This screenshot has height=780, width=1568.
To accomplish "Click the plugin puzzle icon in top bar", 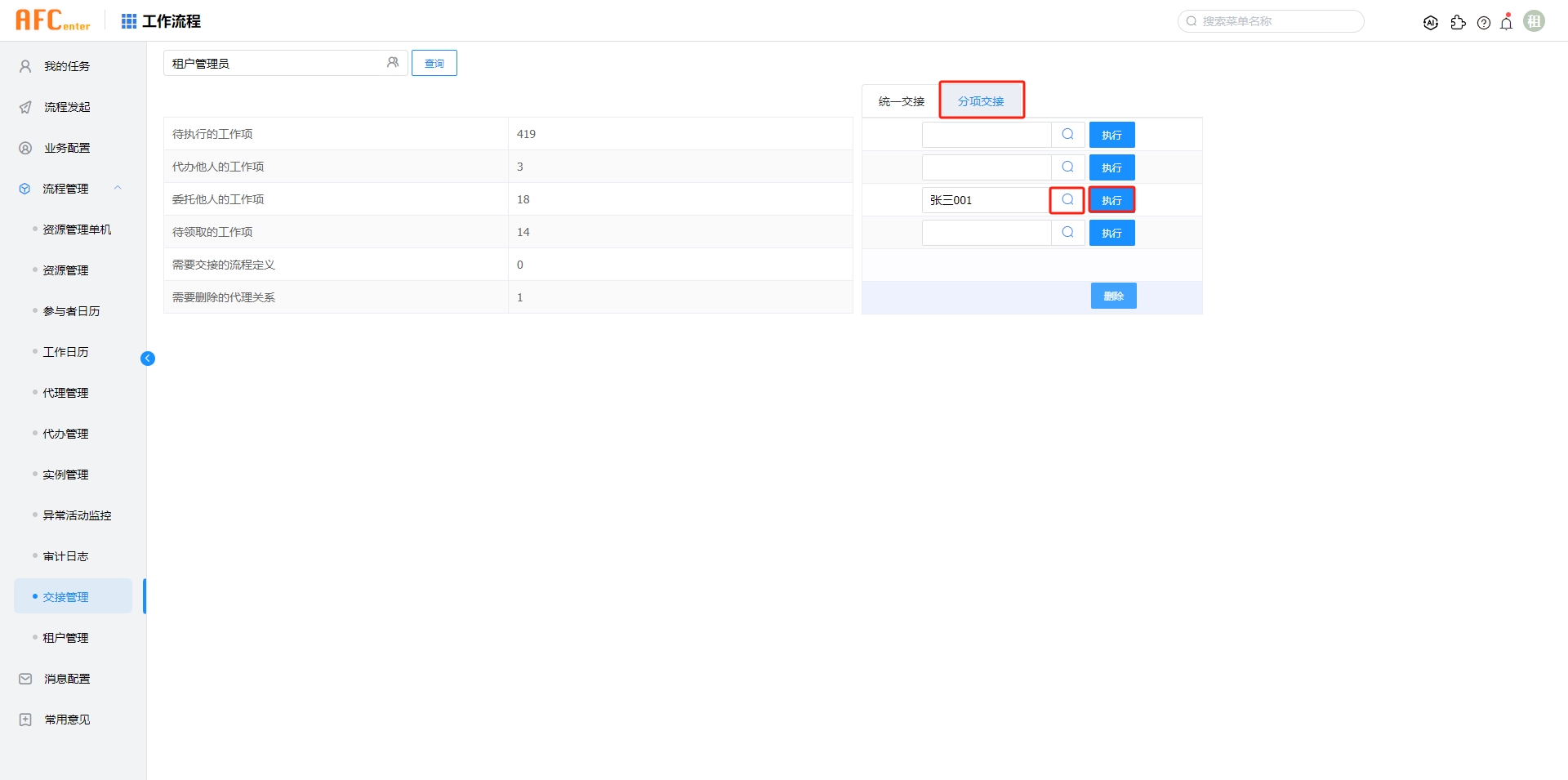I will pos(1459,22).
